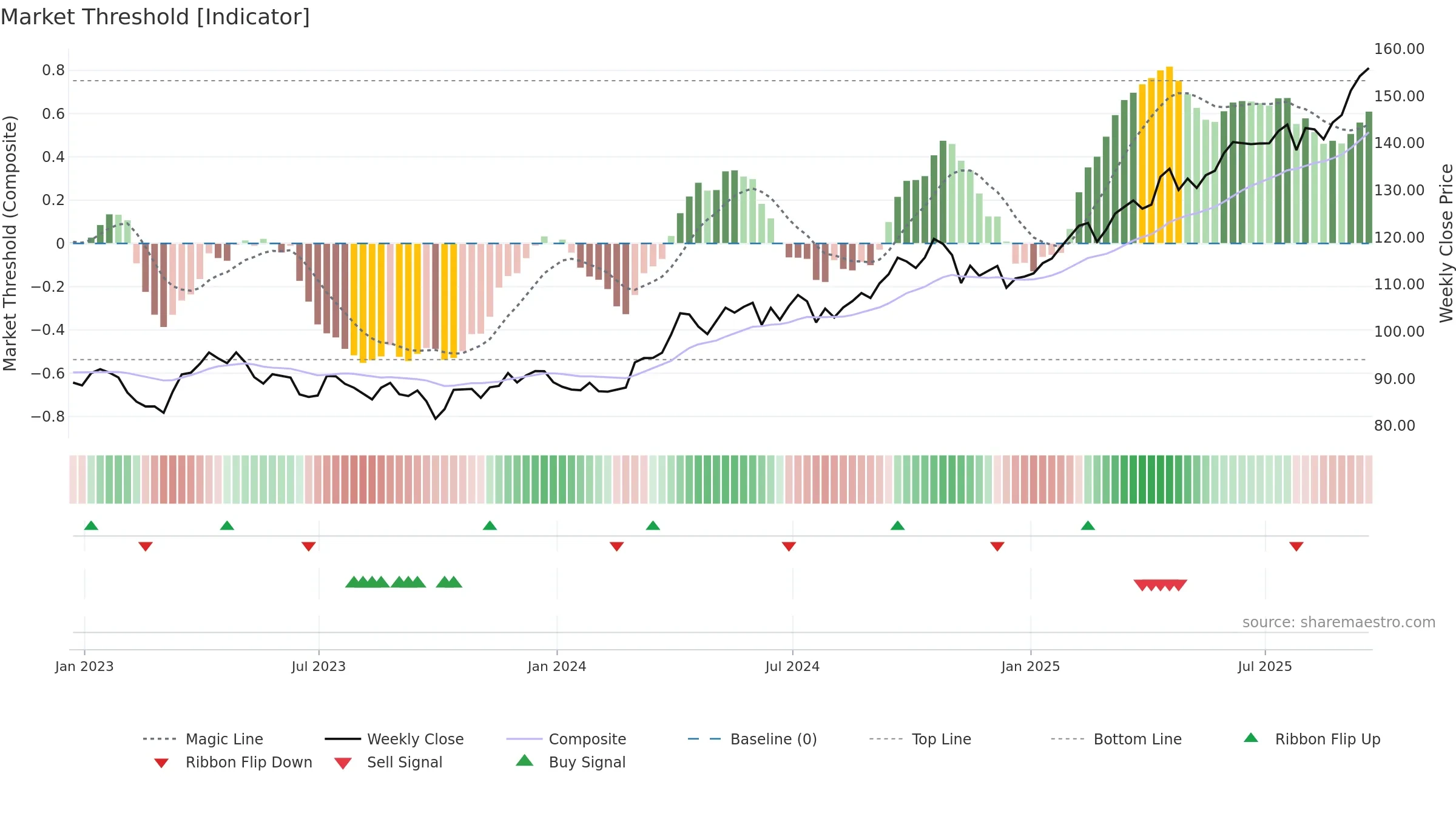This screenshot has height=819, width=1456.
Task: Click the Ribbon Flip Up marker just after Jan 2025
Action: (1088, 525)
